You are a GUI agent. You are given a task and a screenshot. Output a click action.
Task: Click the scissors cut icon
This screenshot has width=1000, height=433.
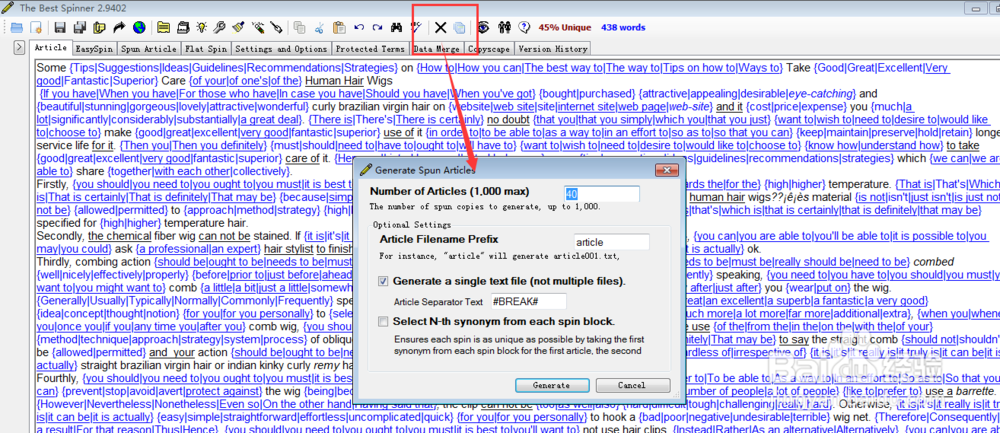point(320,27)
